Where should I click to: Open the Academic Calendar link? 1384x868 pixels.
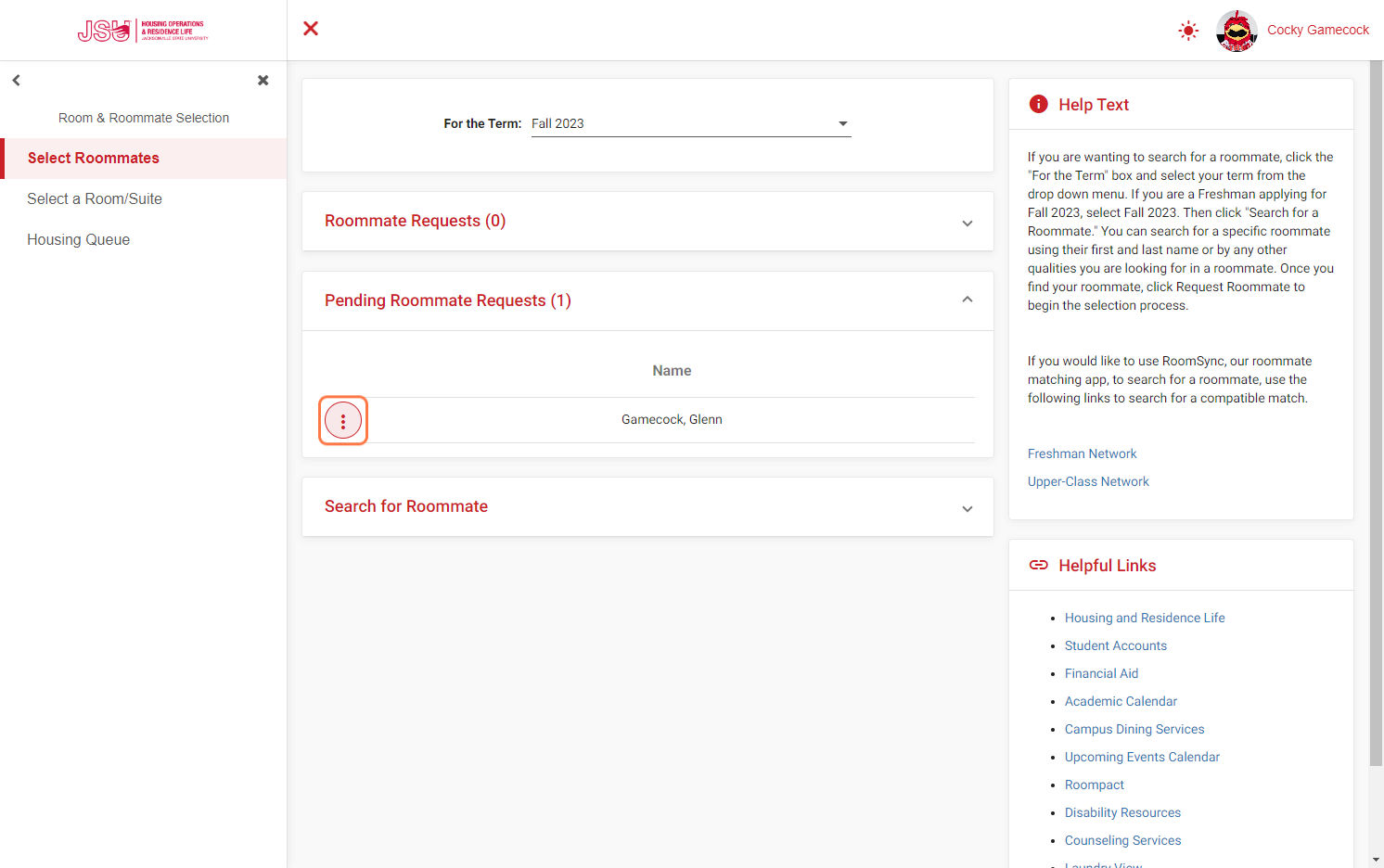(x=1121, y=702)
